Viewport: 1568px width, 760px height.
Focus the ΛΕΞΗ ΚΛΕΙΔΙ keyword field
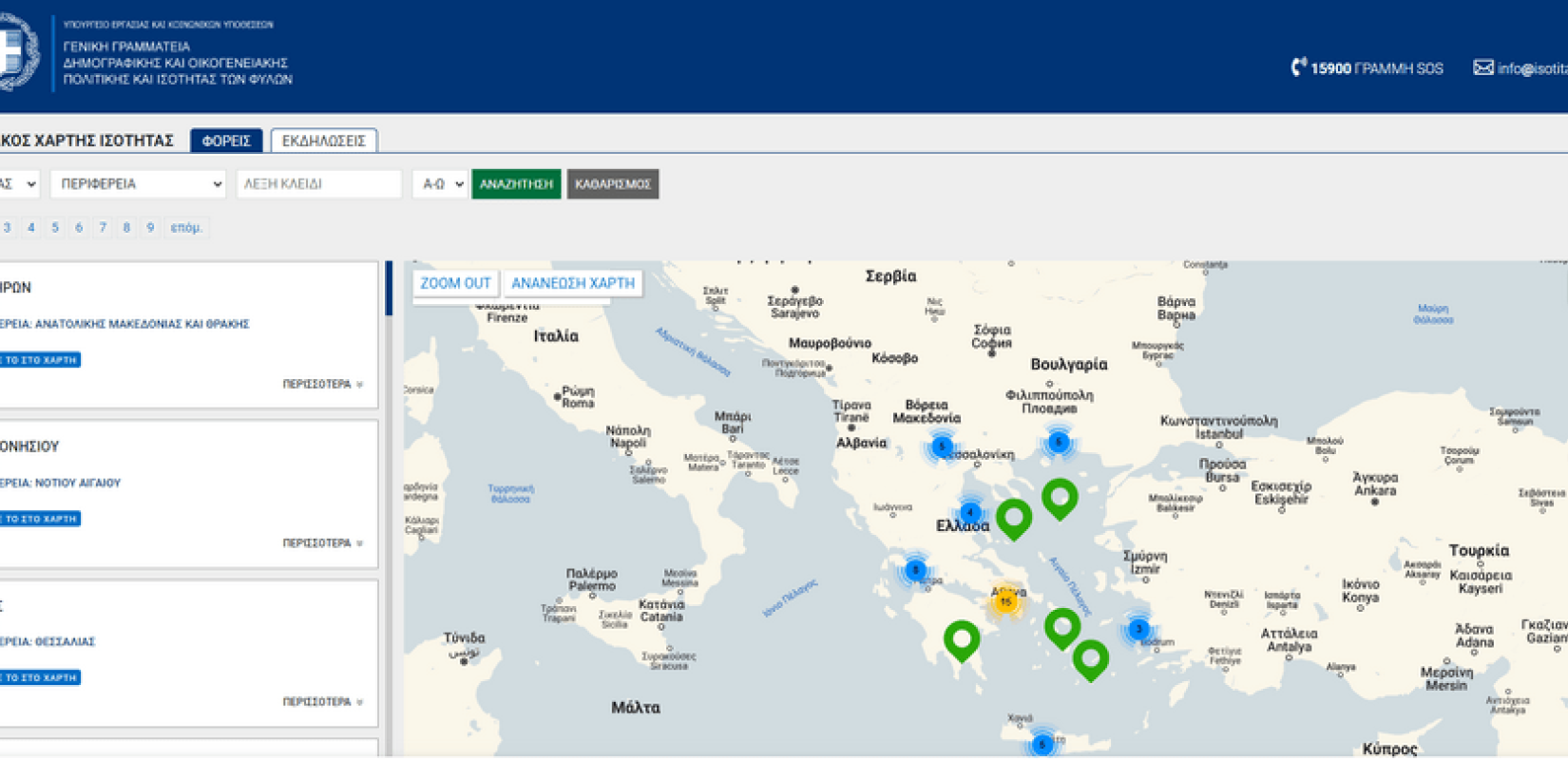click(x=318, y=184)
